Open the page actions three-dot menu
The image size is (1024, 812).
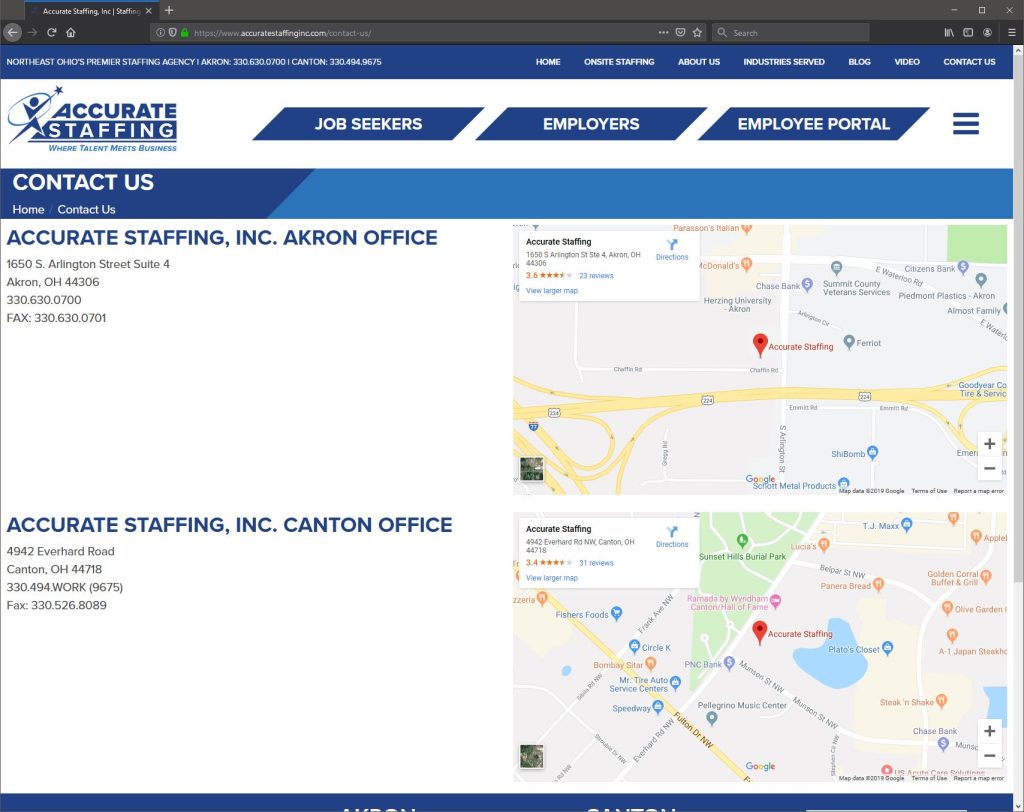pos(663,32)
